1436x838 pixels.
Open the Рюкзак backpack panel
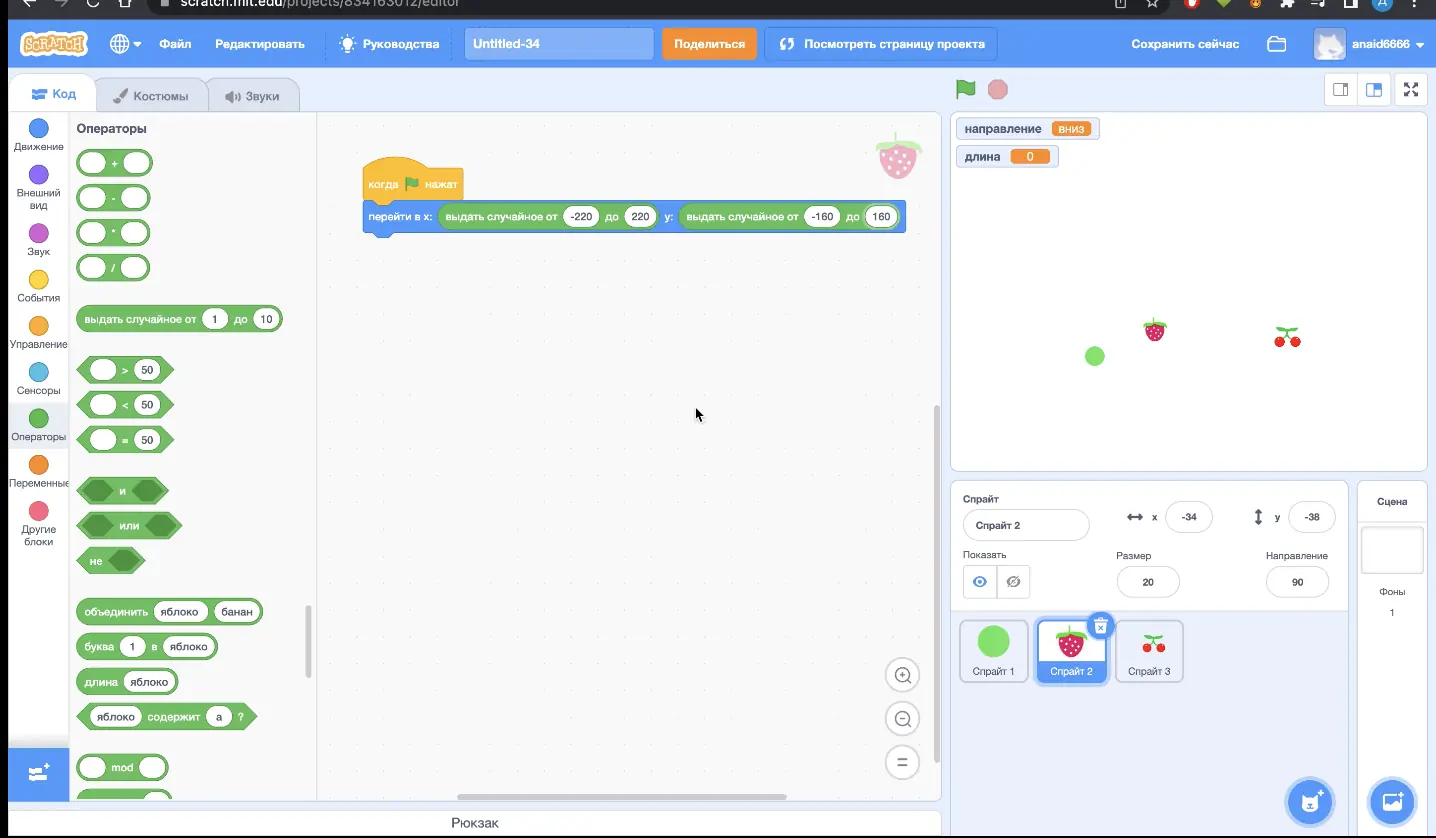475,823
